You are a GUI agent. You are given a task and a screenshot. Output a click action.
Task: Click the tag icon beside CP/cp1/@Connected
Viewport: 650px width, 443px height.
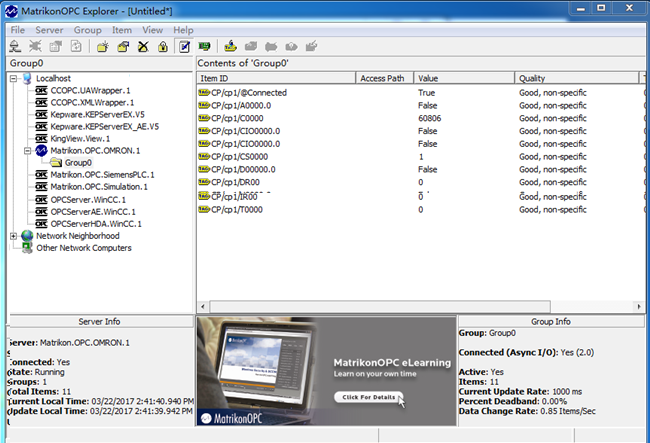[x=204, y=92]
